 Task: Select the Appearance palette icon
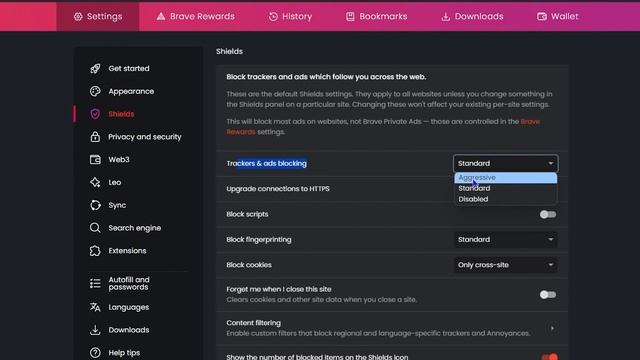coord(95,91)
